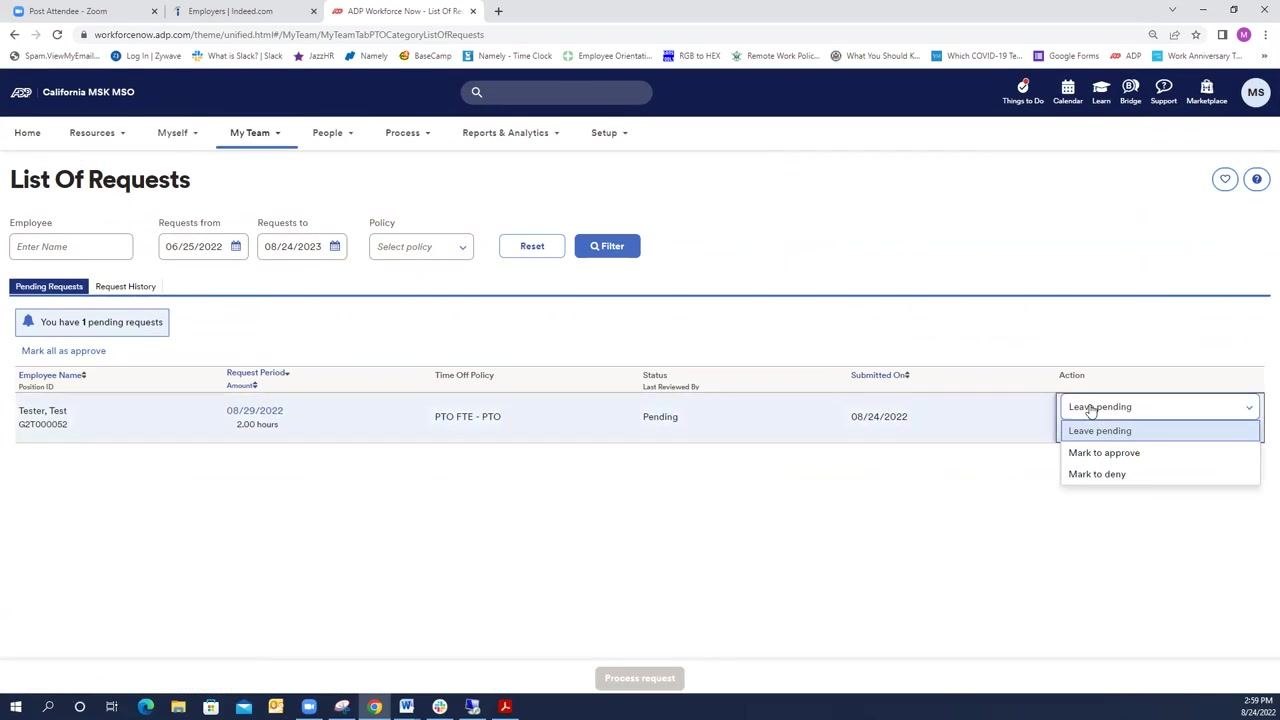Choose Mark to deny option
Viewport: 1280px width, 720px height.
[x=1160, y=474]
